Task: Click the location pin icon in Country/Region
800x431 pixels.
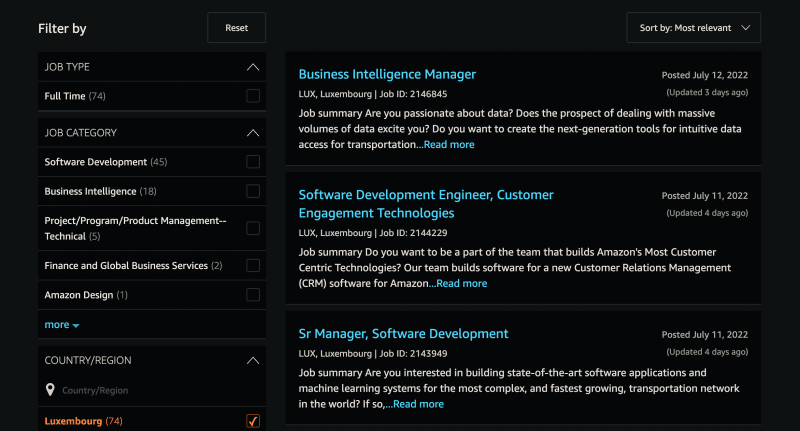Action: pyautogui.click(x=50, y=390)
